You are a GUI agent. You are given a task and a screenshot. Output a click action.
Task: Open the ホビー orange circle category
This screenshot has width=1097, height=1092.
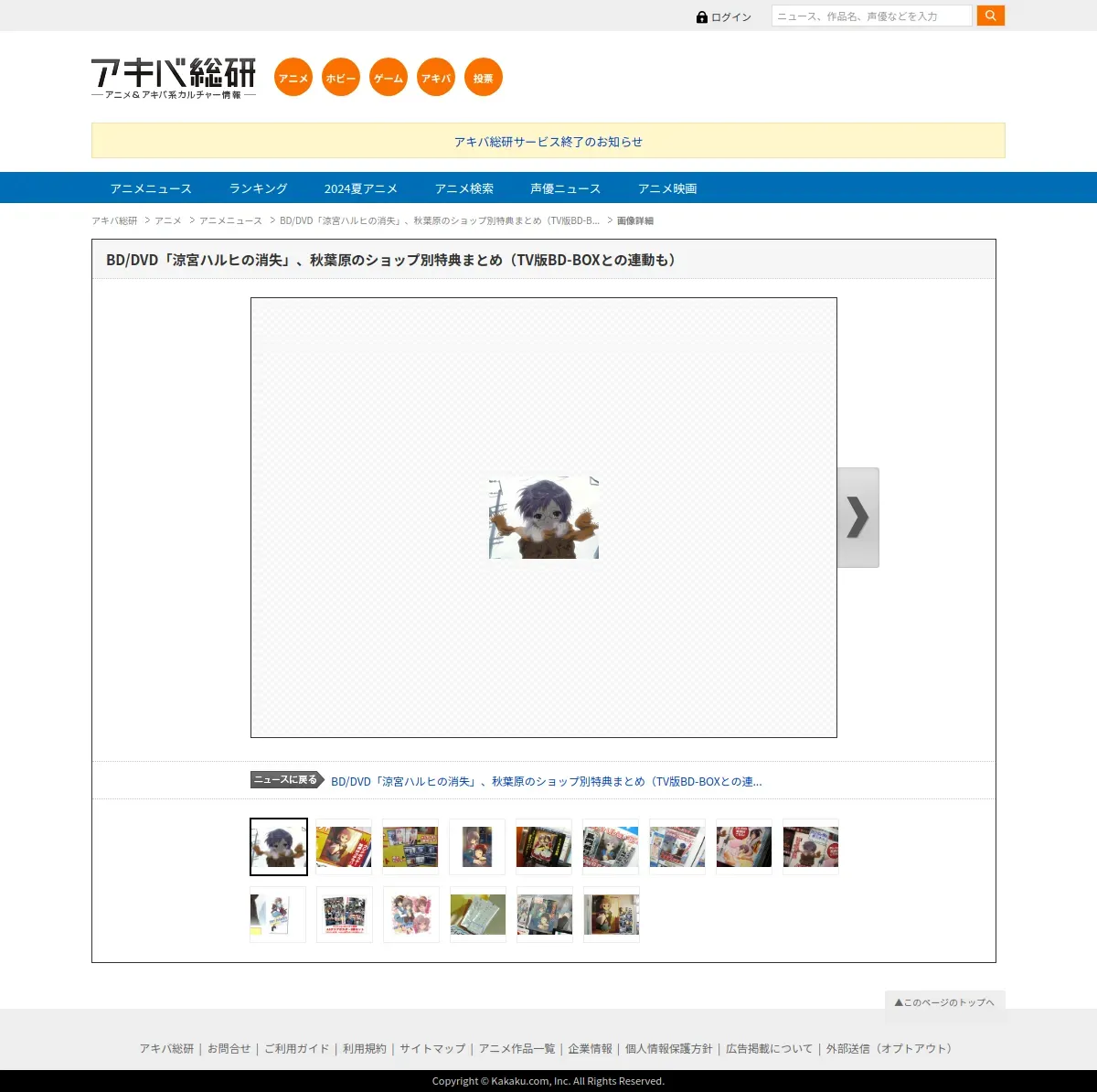point(341,78)
